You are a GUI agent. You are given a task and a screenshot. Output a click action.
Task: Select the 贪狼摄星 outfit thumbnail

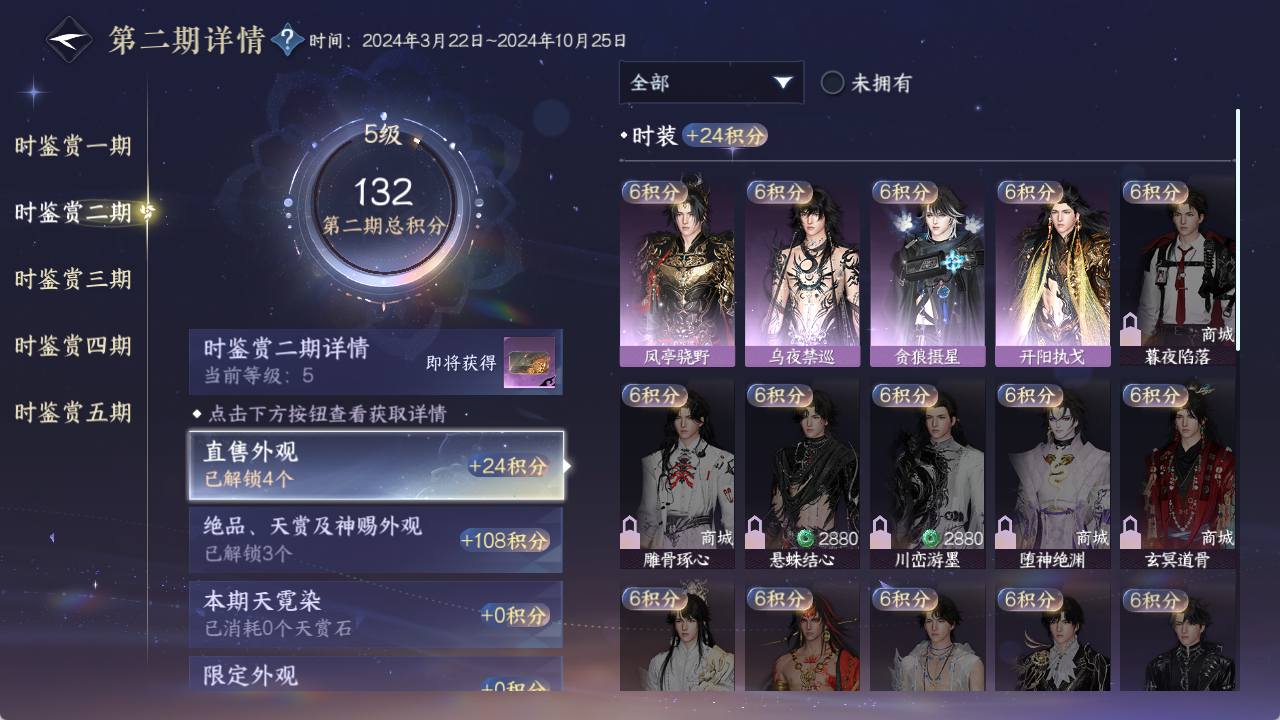927,272
